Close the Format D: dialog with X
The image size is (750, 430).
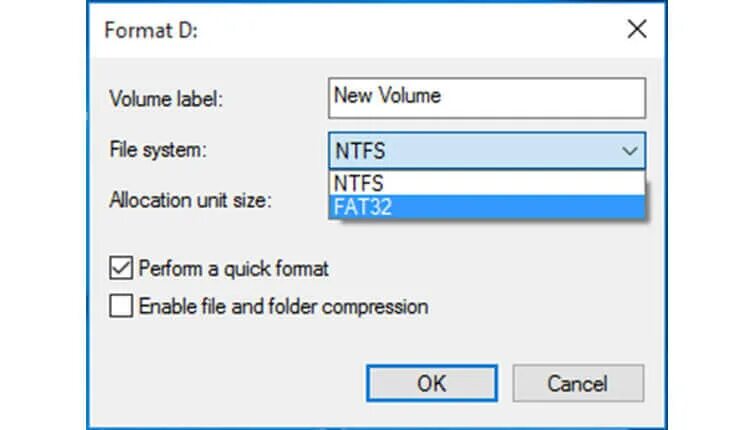(636, 29)
